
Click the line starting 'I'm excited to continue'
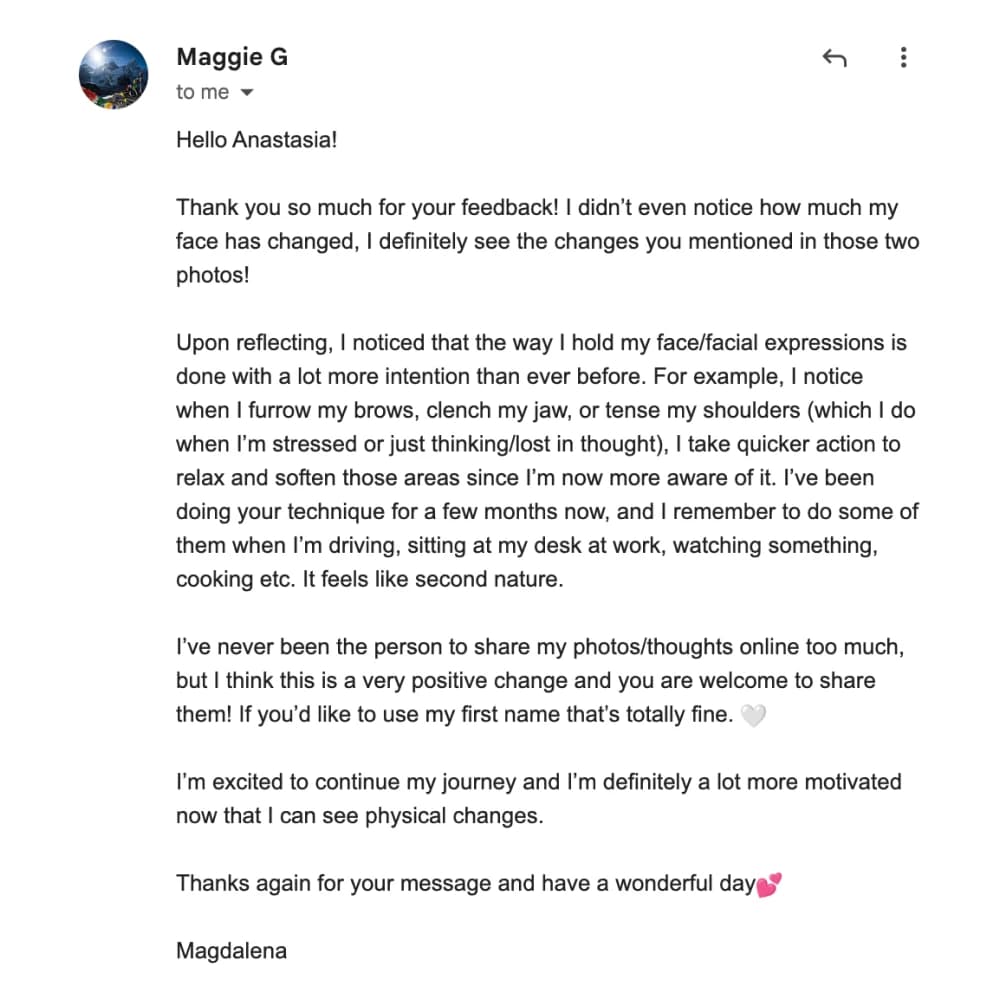538,782
